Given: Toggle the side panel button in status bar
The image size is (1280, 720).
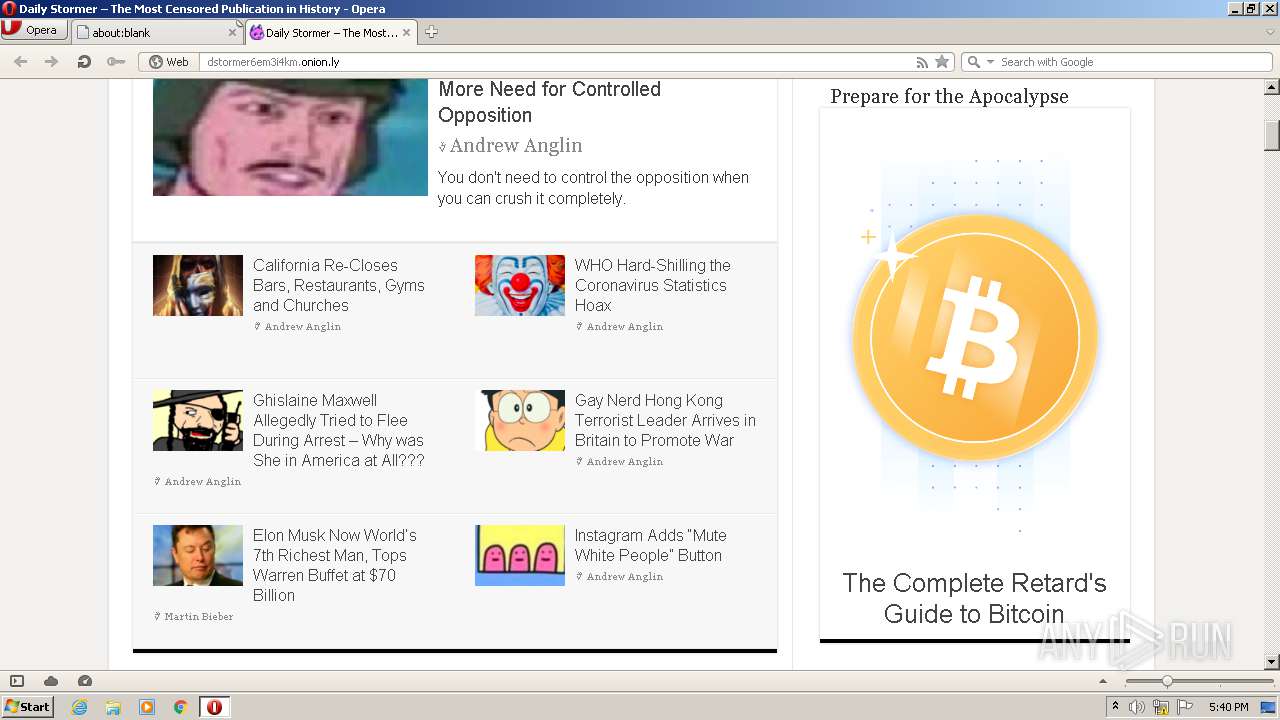Looking at the screenshot, I should [17, 681].
